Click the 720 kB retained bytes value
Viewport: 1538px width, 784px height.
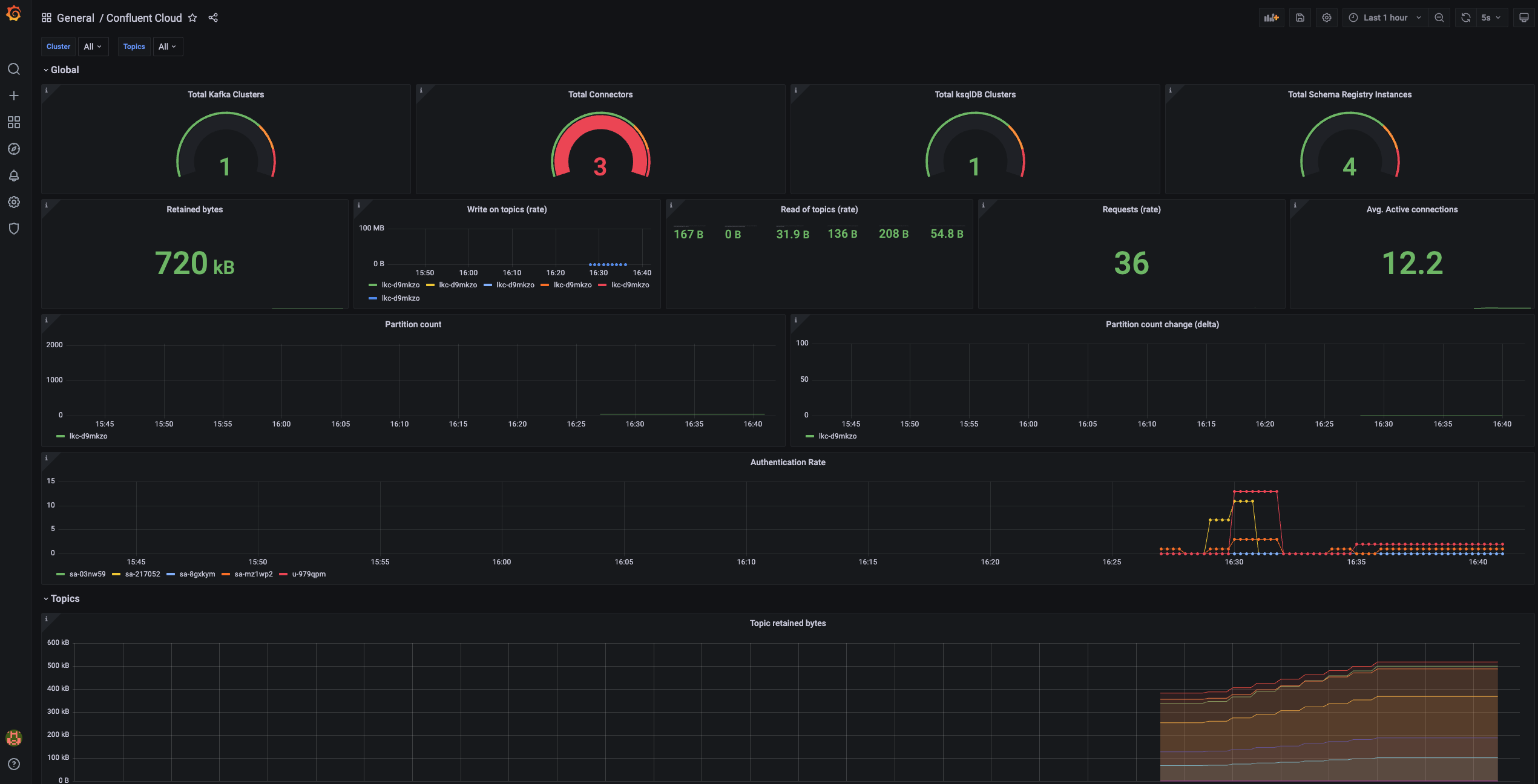coord(194,263)
